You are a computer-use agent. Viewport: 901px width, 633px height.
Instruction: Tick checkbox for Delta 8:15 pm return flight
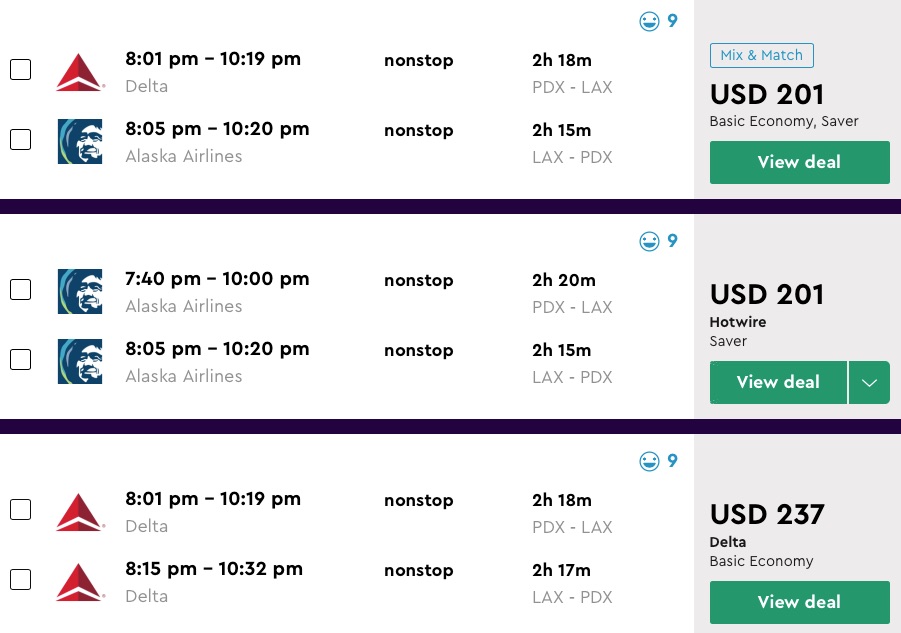tap(20, 580)
